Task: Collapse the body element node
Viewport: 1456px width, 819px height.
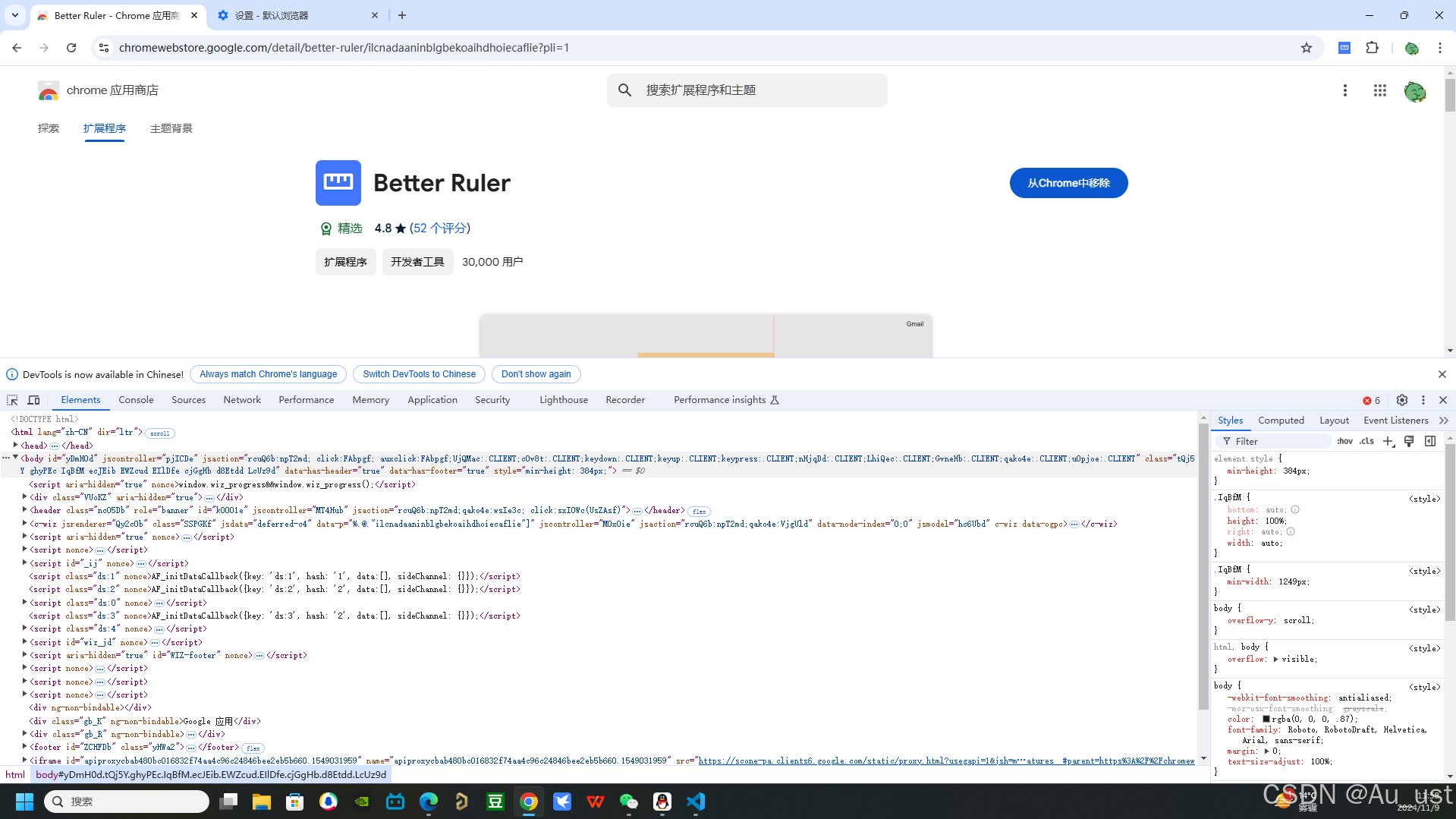Action: pyautogui.click(x=14, y=458)
